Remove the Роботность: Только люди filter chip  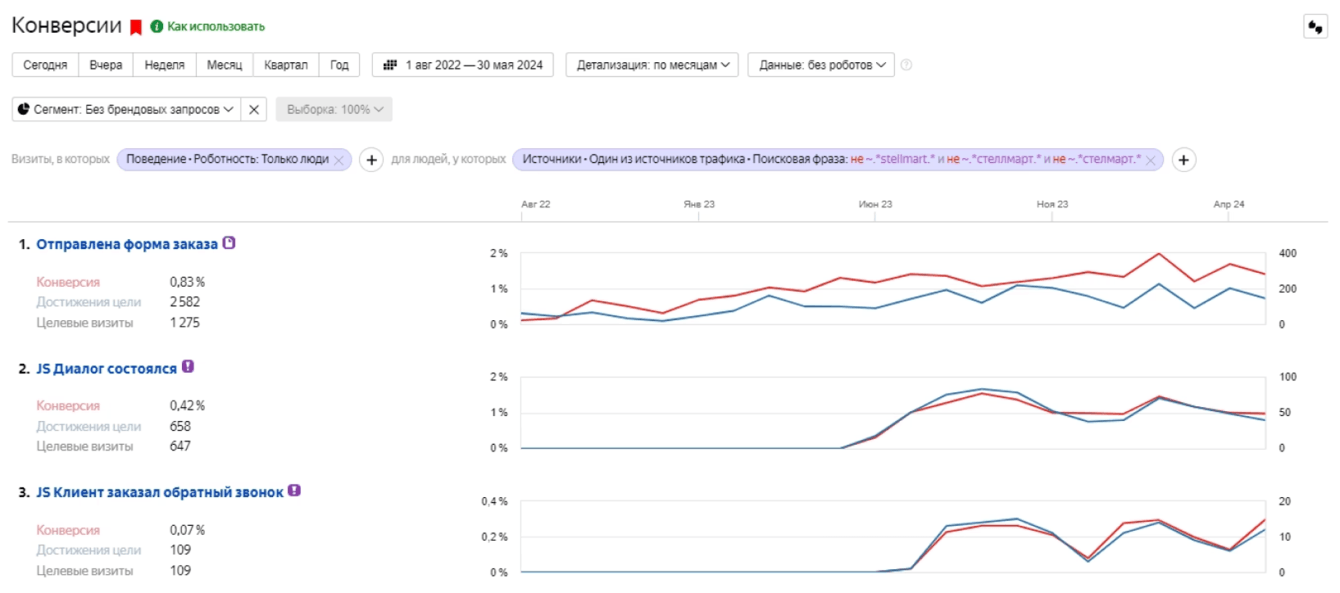pos(339,159)
